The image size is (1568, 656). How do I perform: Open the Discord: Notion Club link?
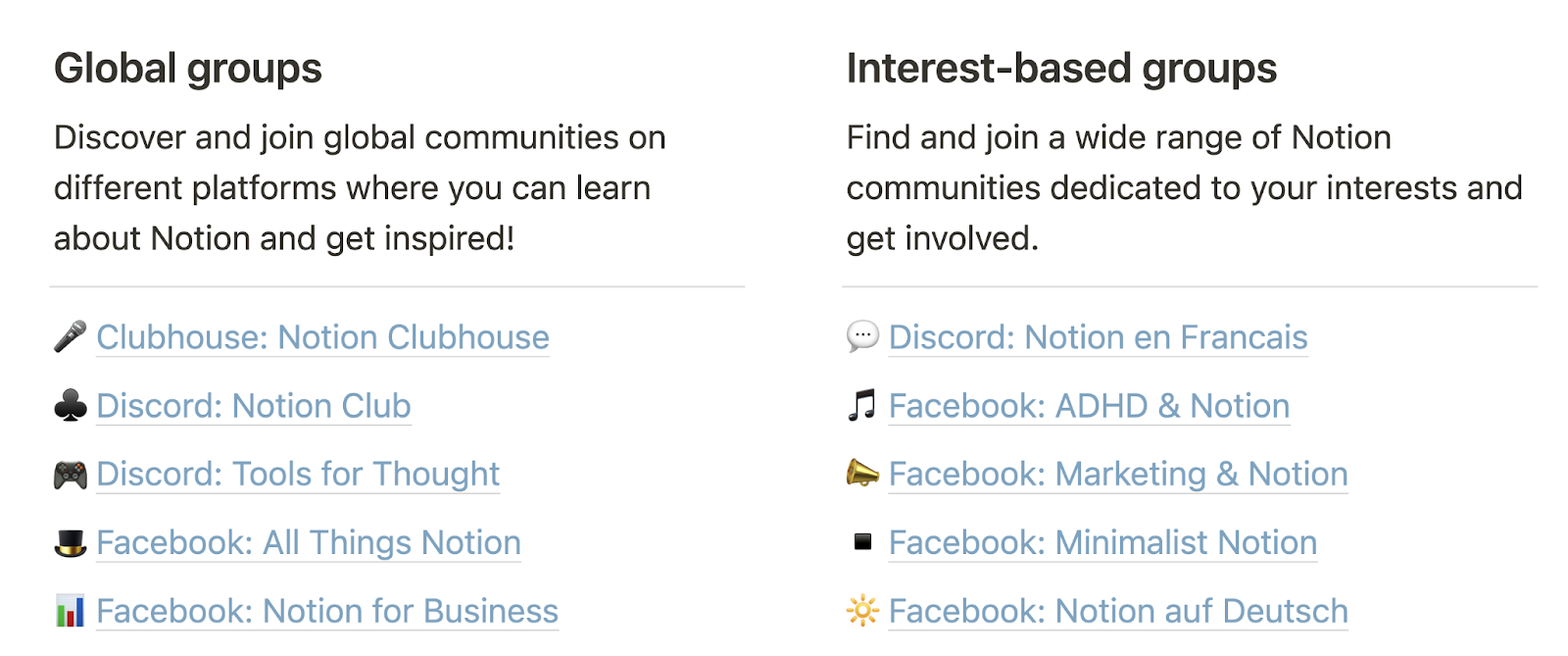(253, 406)
